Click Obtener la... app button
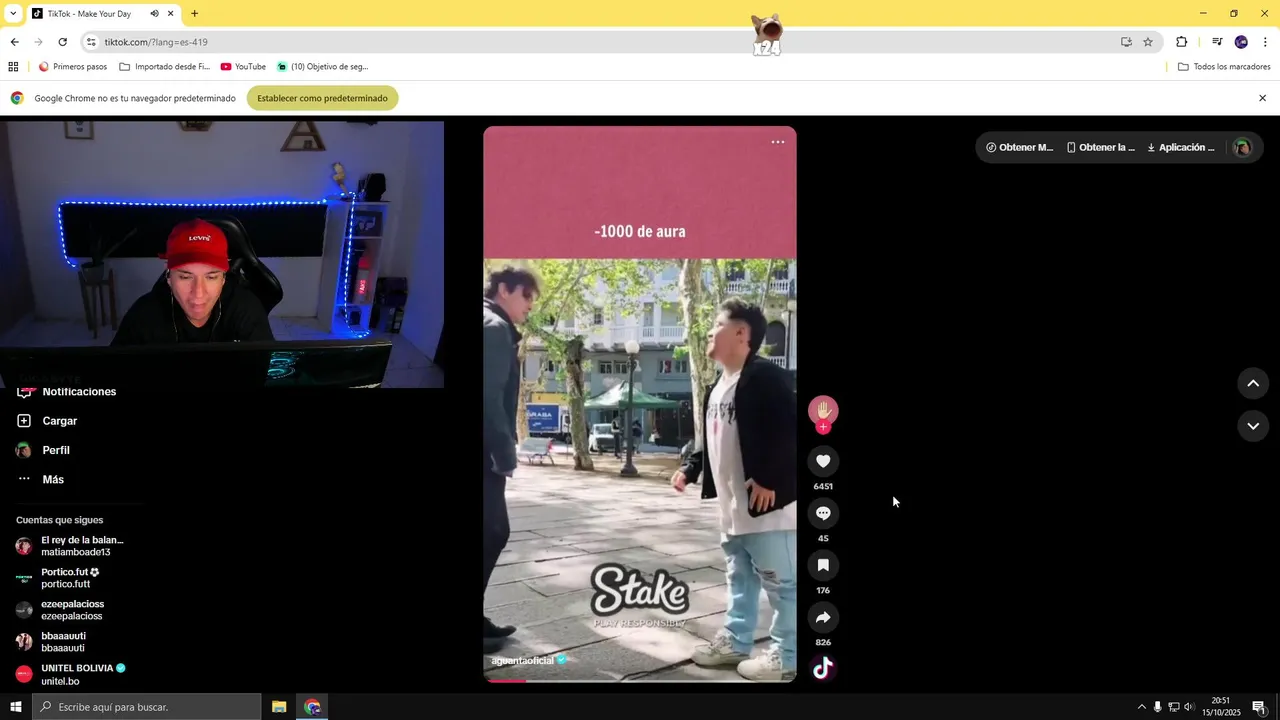This screenshot has height=720, width=1280. point(1101,147)
